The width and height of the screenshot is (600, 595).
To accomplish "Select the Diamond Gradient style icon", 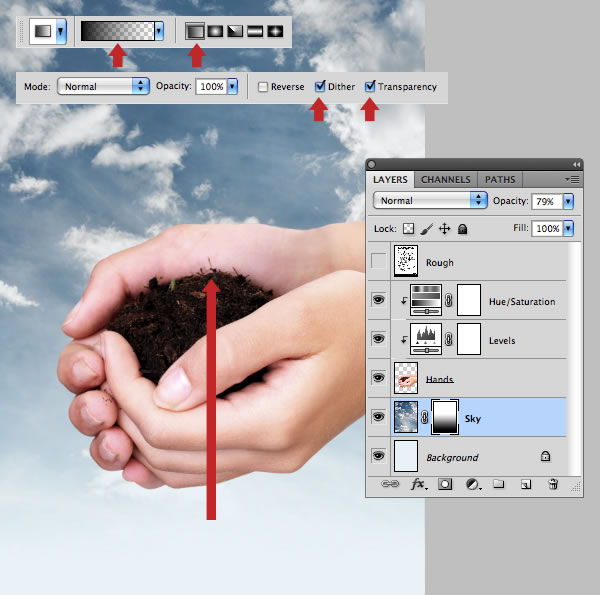I will coord(275,31).
